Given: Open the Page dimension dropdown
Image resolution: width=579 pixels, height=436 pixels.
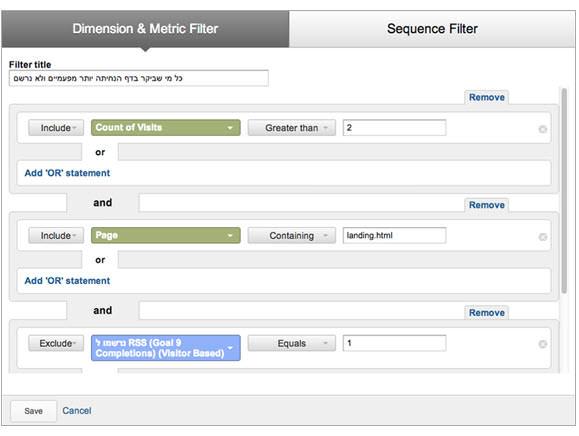Looking at the screenshot, I should [x=166, y=236].
